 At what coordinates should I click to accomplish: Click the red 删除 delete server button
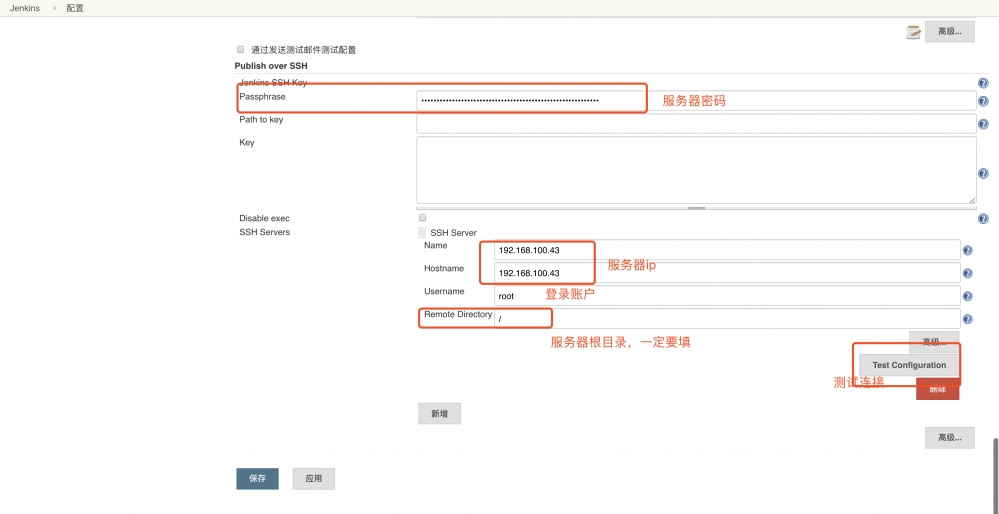(x=937, y=389)
